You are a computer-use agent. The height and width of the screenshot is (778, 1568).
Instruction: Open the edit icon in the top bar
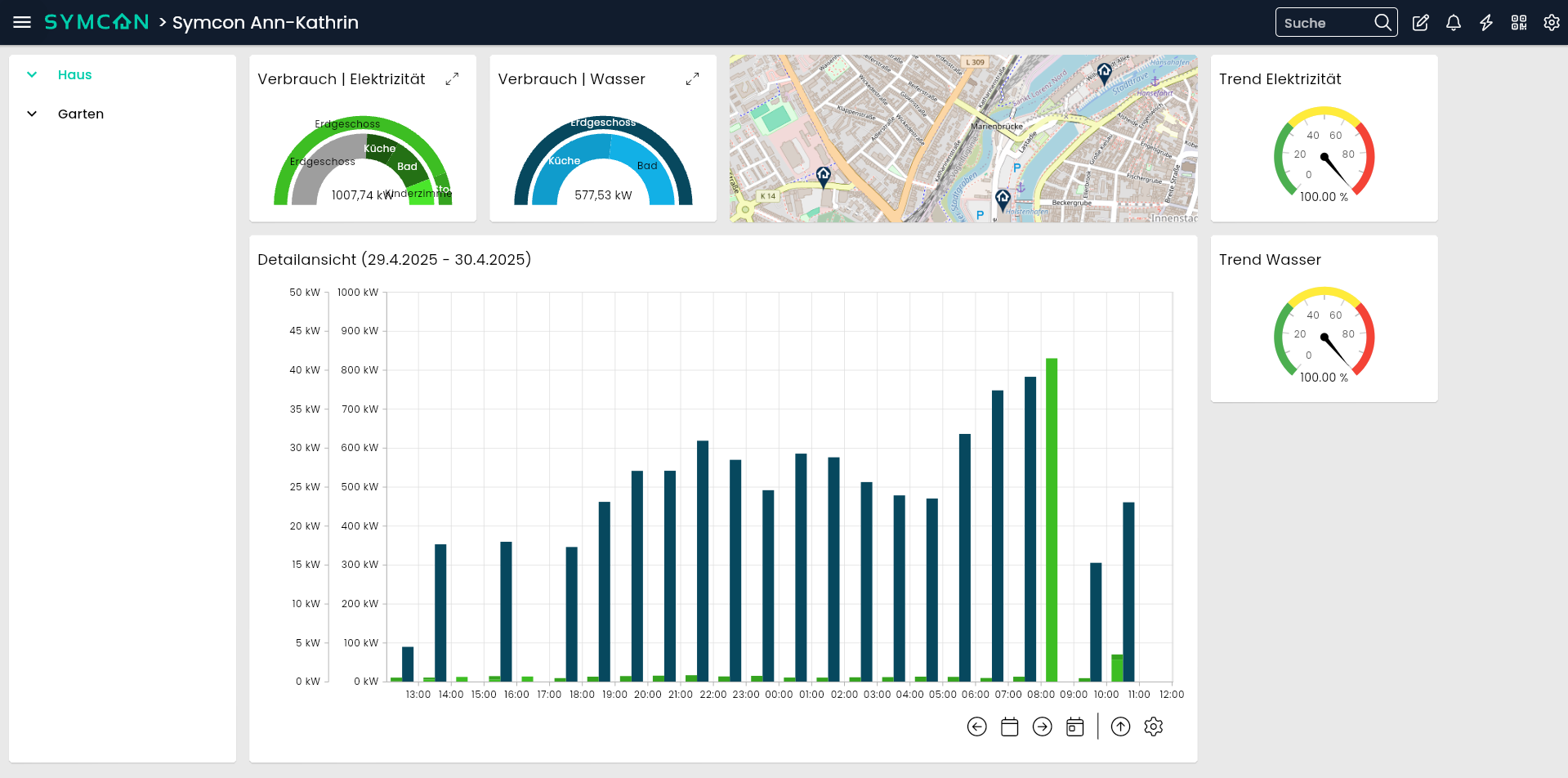pyautogui.click(x=1420, y=22)
